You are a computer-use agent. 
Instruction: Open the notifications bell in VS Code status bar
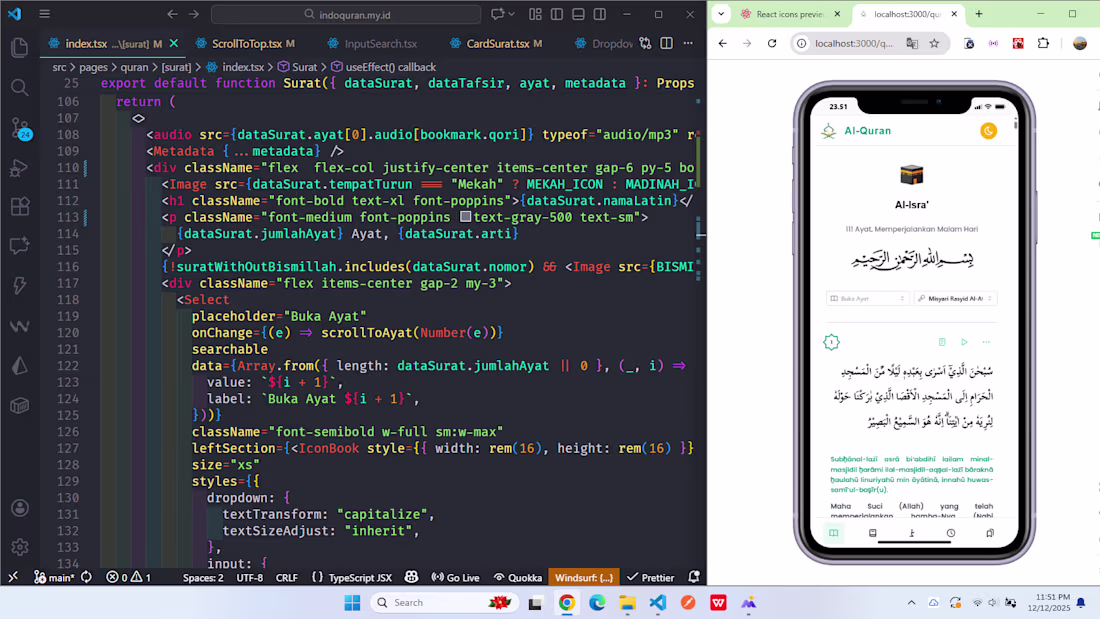point(694,577)
